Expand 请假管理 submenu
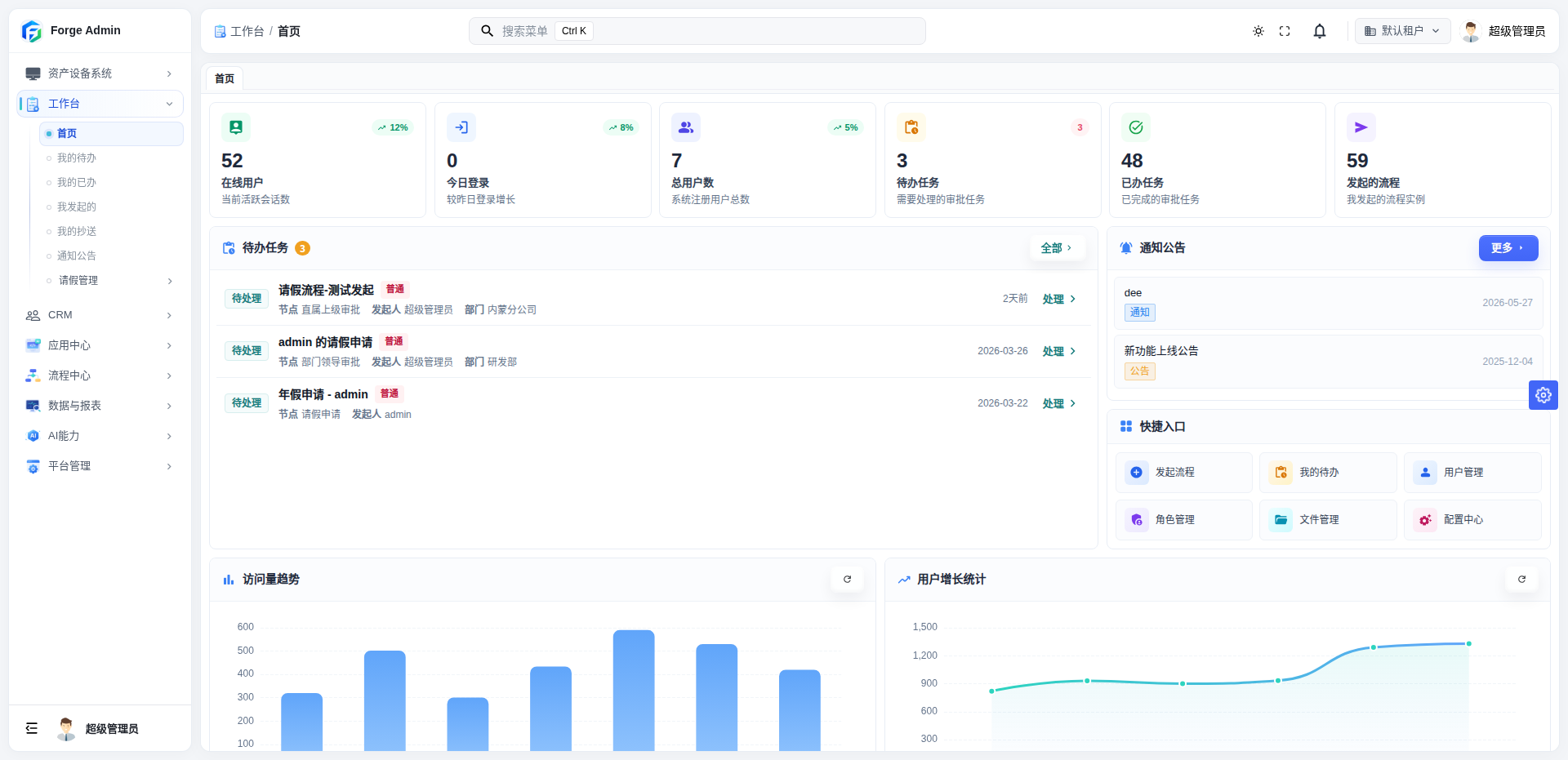 coord(111,281)
